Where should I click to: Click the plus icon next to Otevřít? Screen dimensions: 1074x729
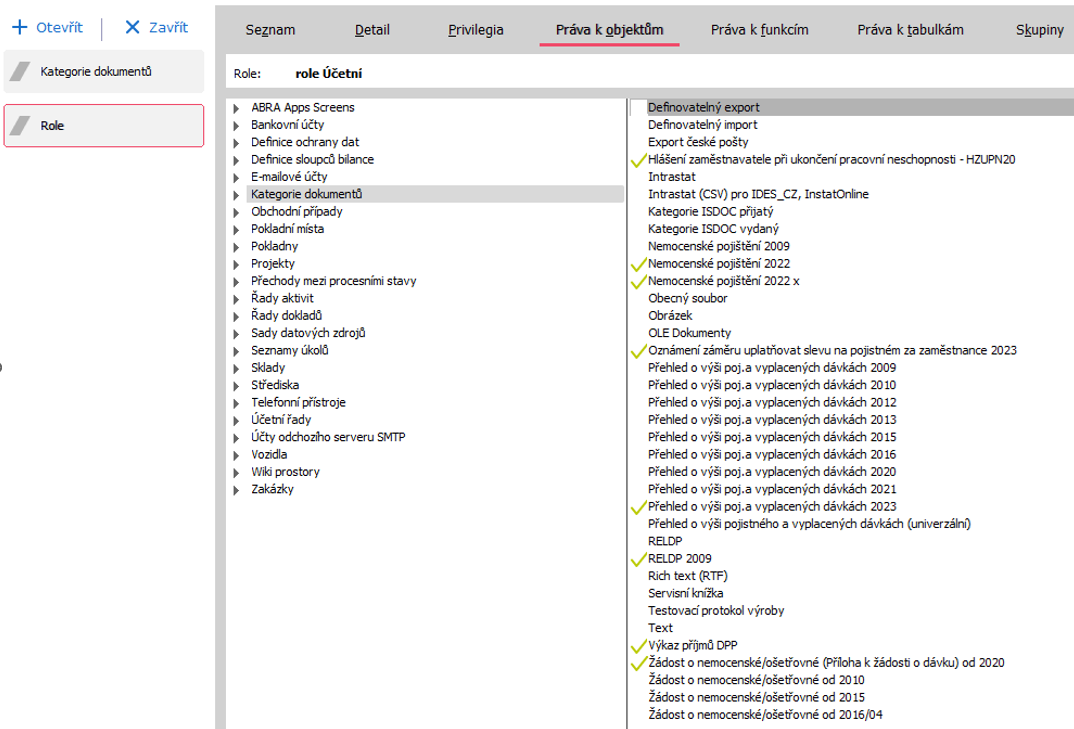click(x=18, y=28)
